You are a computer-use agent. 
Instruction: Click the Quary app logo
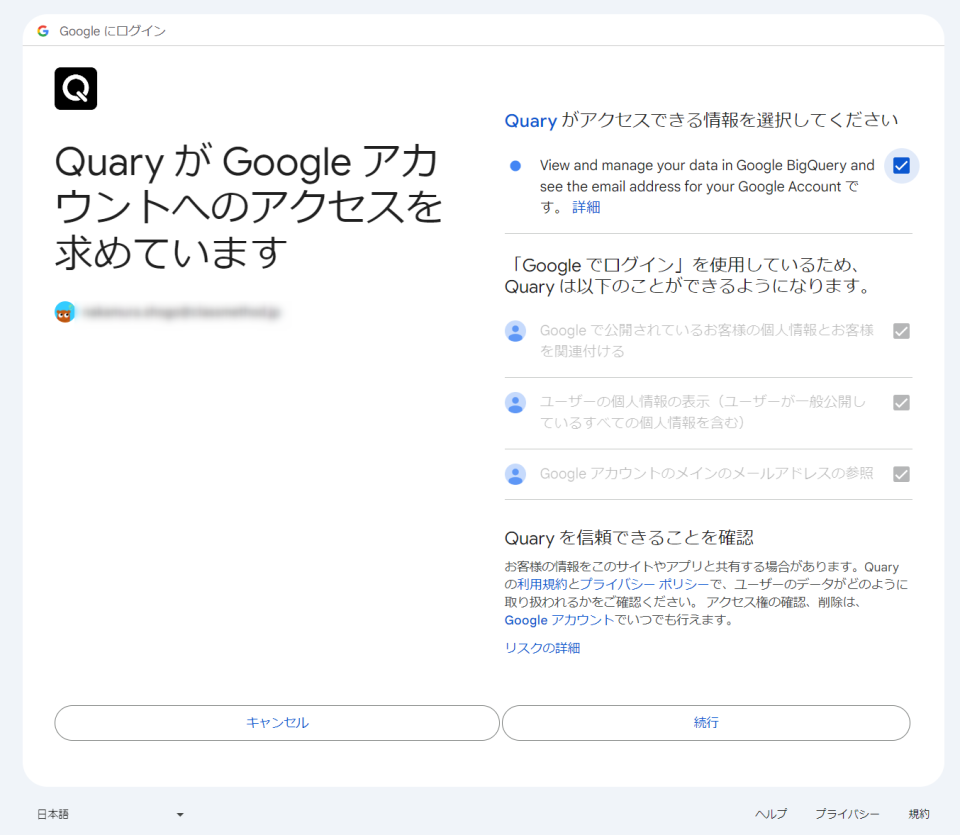pos(75,88)
